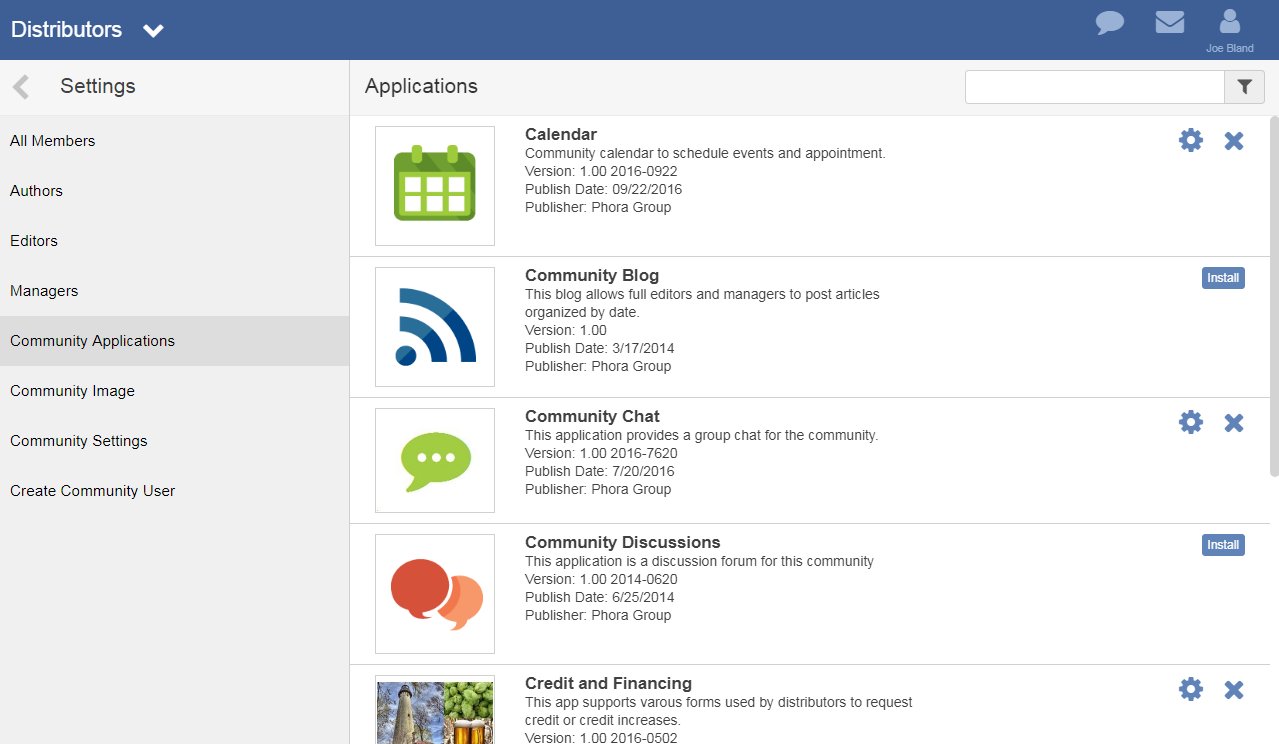Image resolution: width=1279 pixels, height=744 pixels.
Task: Click the Calendar app title
Action: [561, 134]
